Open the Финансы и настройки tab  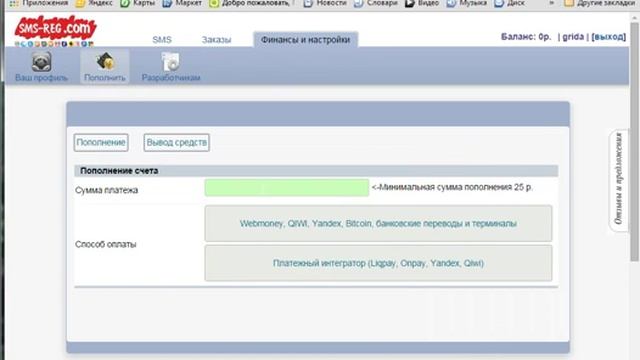click(305, 40)
